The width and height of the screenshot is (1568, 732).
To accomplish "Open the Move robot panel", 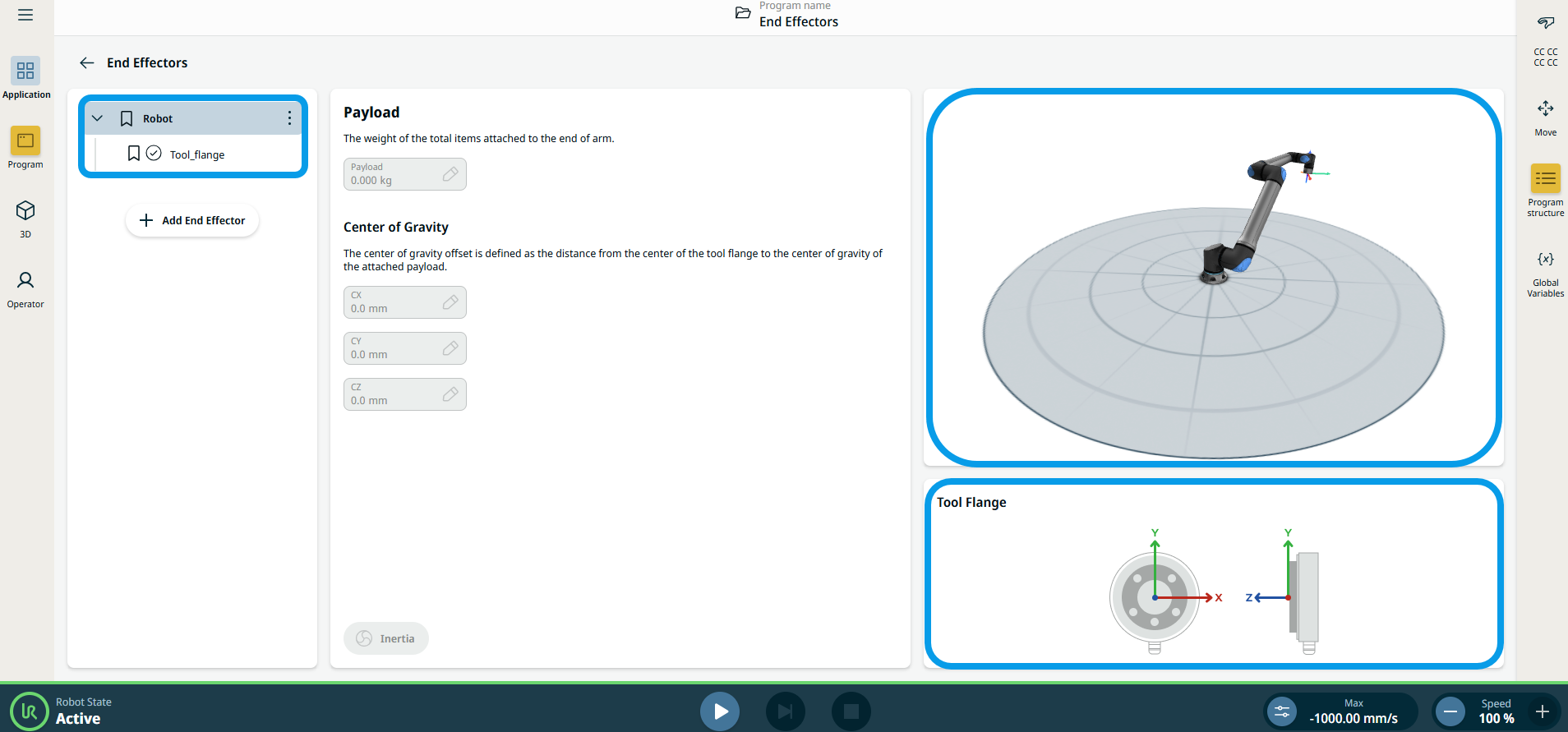I will click(1545, 117).
